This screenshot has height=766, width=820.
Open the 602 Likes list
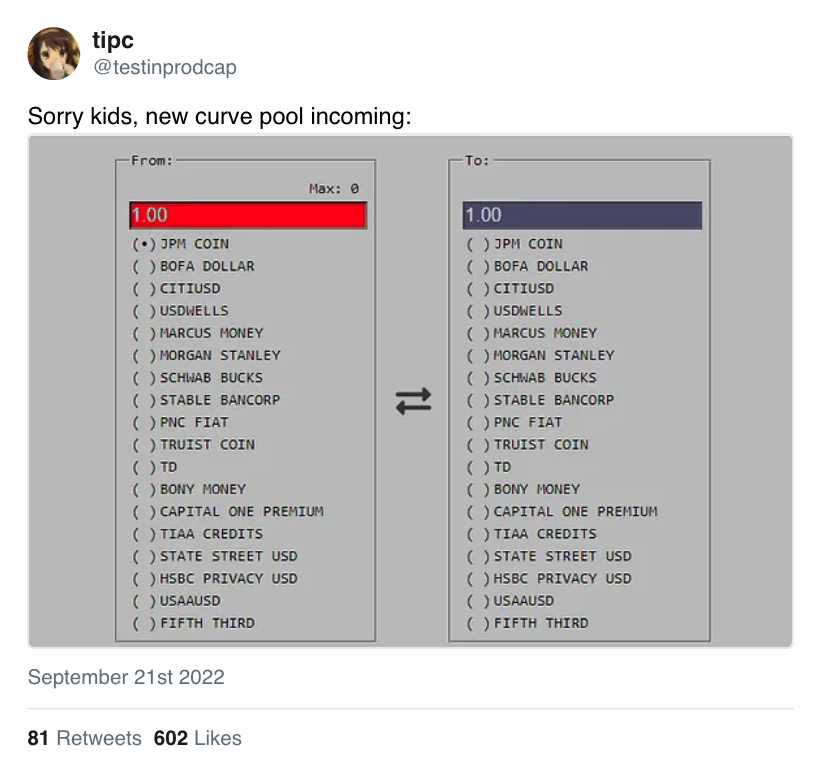[x=197, y=738]
